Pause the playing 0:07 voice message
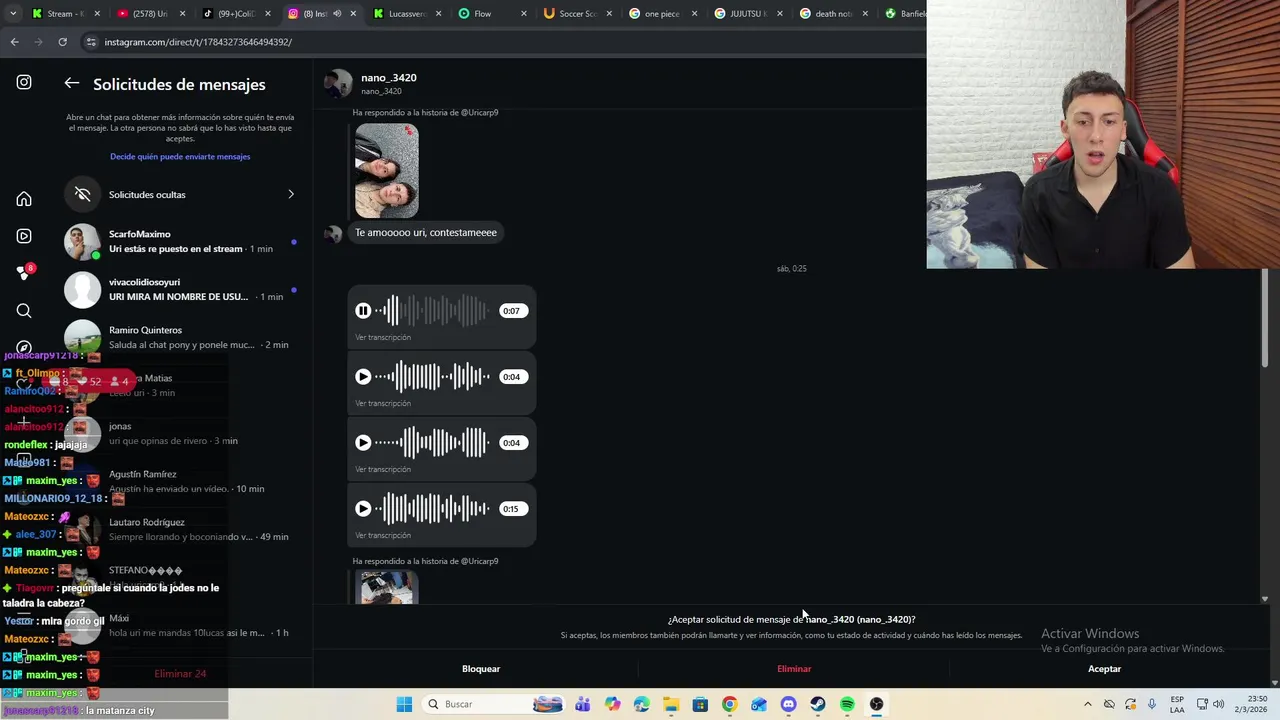The height and width of the screenshot is (720, 1280). [363, 311]
